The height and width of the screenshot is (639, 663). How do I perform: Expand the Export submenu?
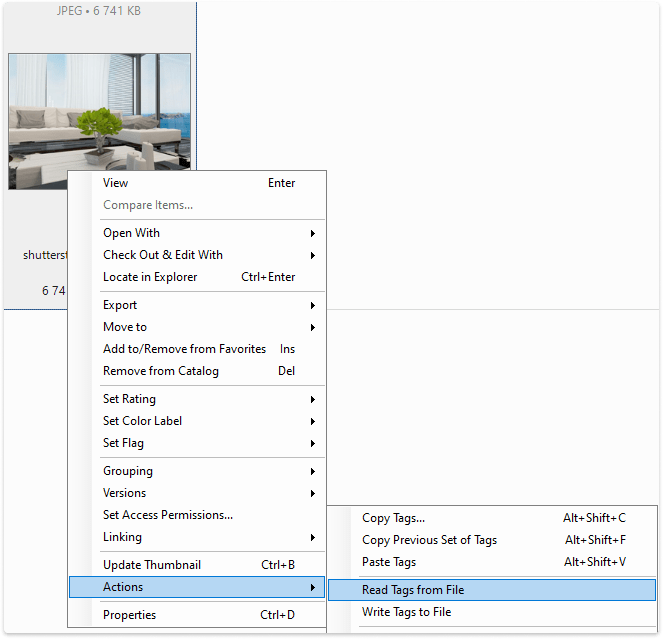pos(120,305)
